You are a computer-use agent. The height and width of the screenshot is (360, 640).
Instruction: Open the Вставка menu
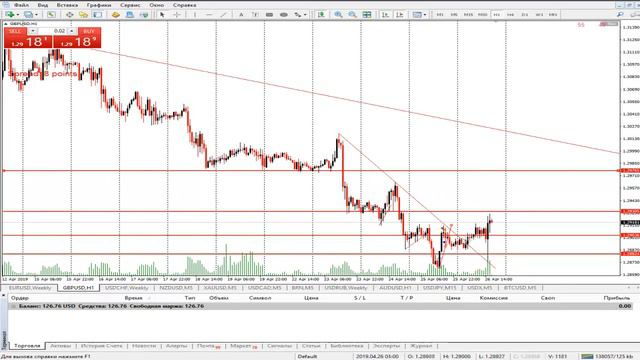coord(67,5)
